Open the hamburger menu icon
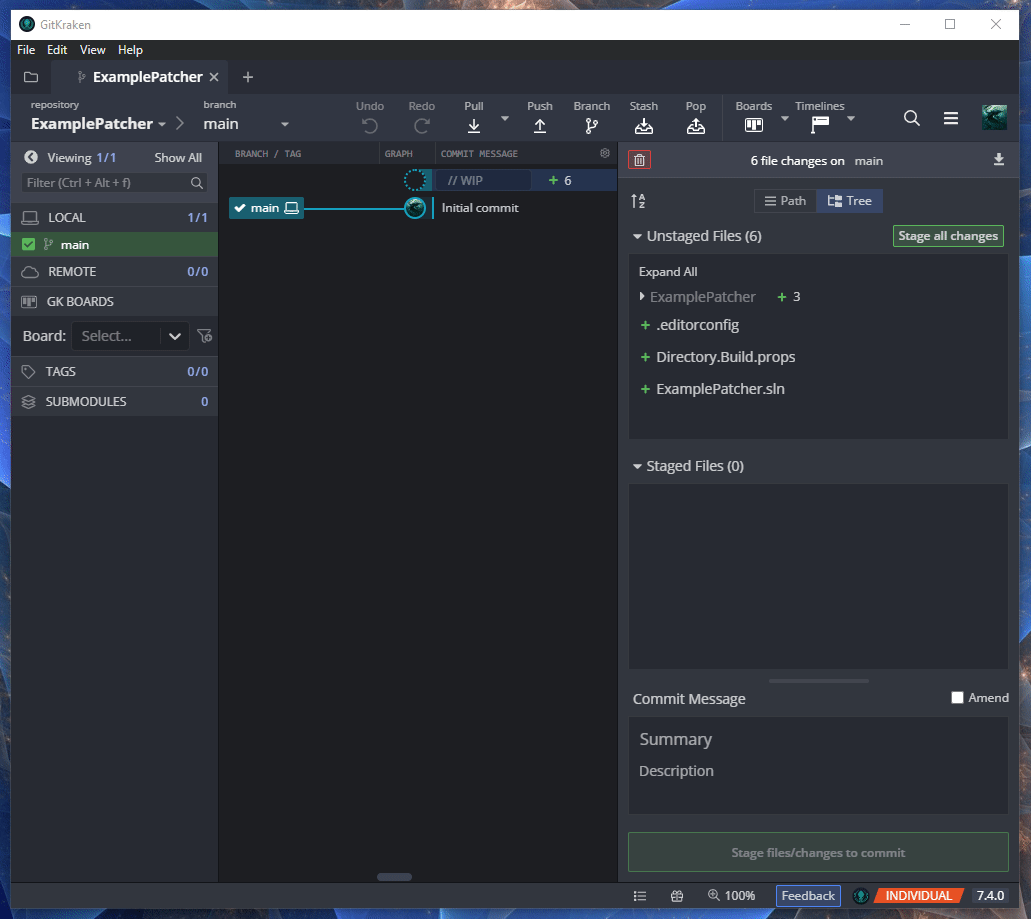Screen dimensions: 1031x919 click(x=951, y=118)
